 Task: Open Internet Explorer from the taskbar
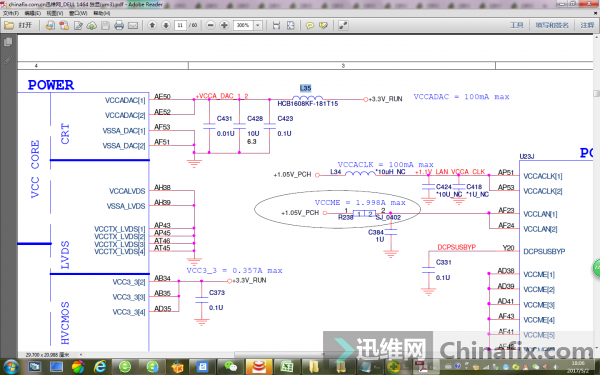click(x=100, y=367)
